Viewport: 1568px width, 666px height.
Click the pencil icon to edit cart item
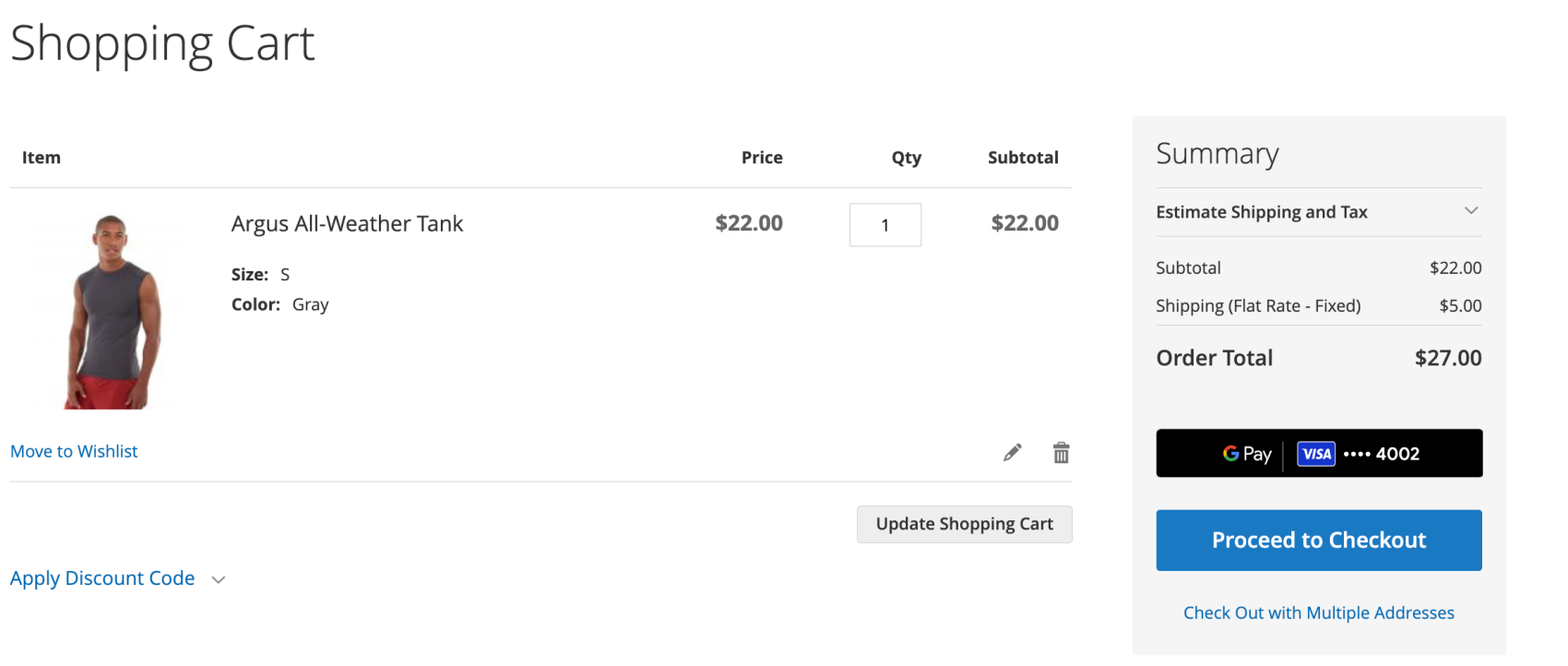pos(1012,452)
